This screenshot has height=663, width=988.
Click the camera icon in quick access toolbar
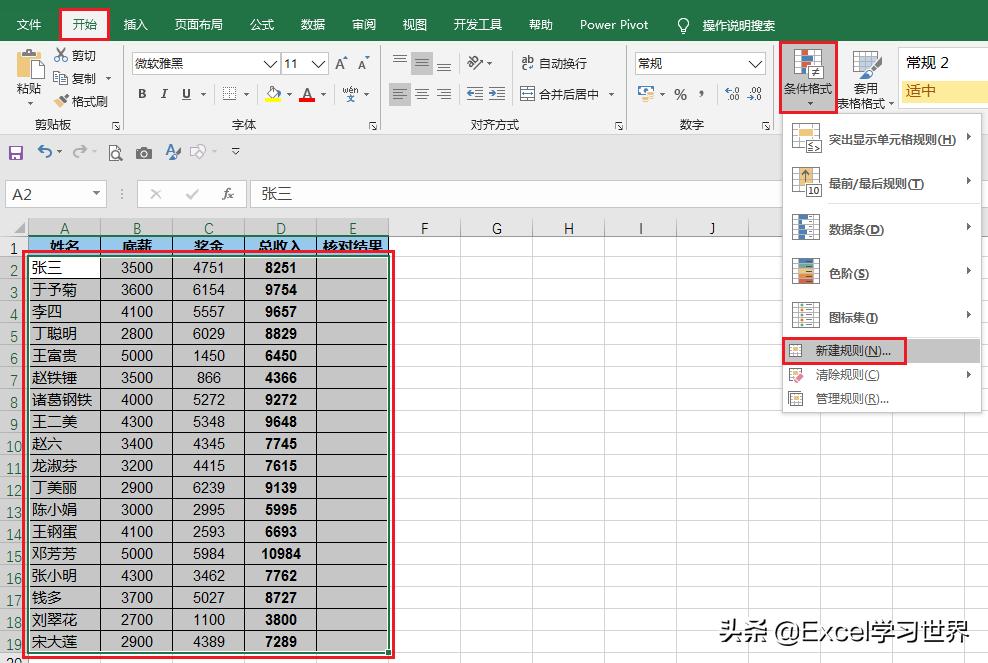pos(144,153)
